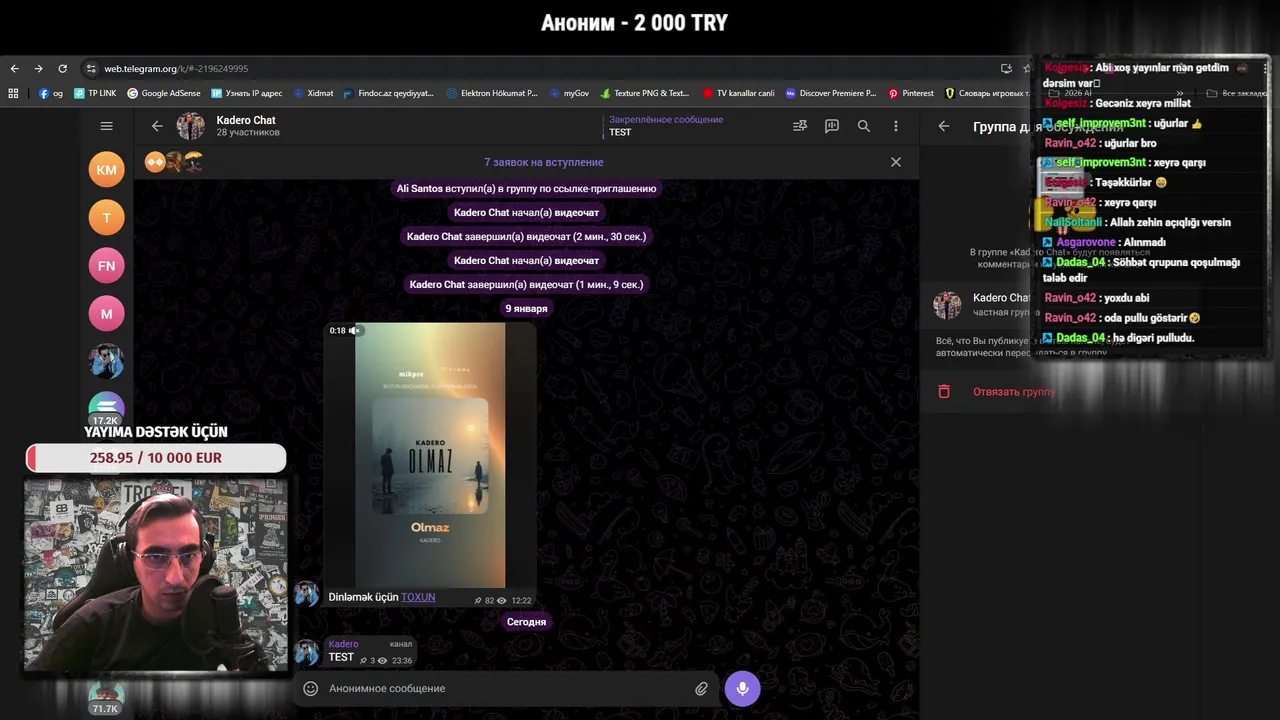Open the og Facebook bookmark
This screenshot has width=1280, height=720.
pyautogui.click(x=51, y=93)
